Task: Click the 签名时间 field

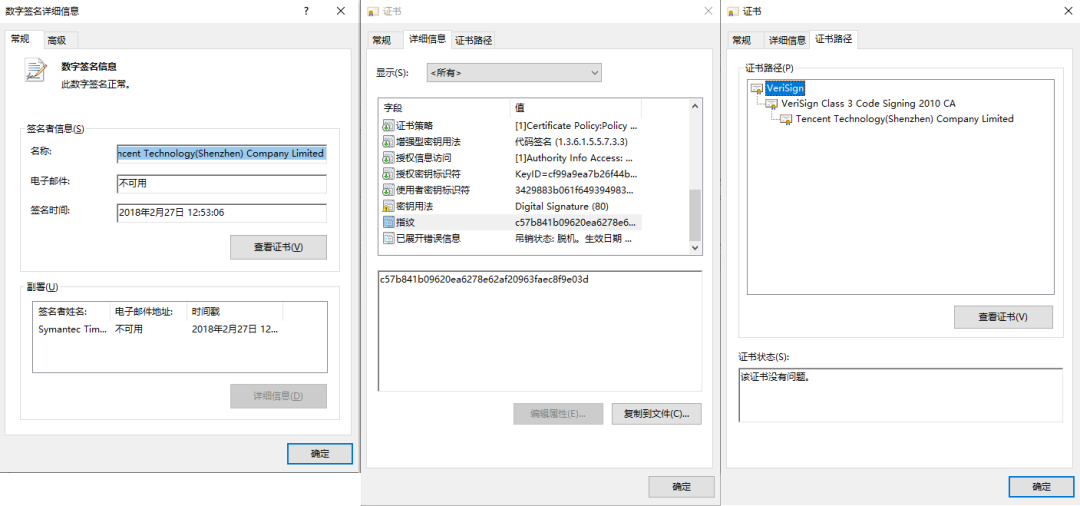Action: click(222, 213)
